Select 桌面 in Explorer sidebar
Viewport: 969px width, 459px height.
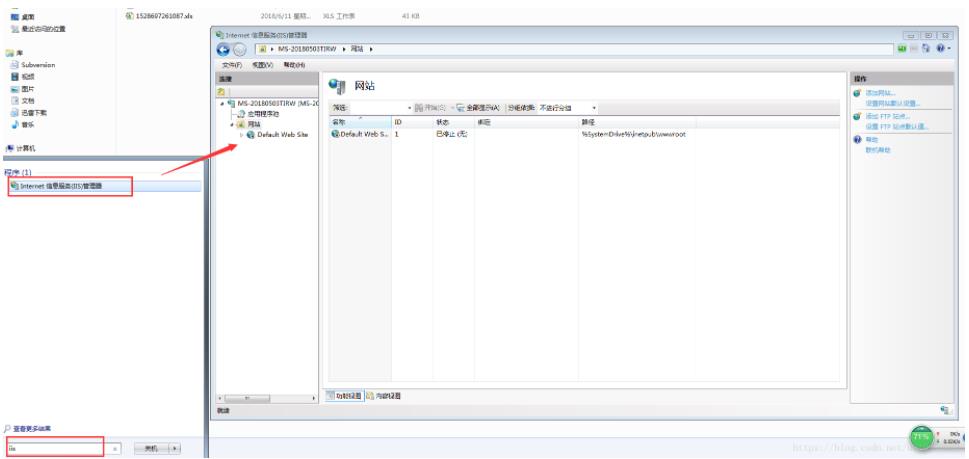coord(23,17)
